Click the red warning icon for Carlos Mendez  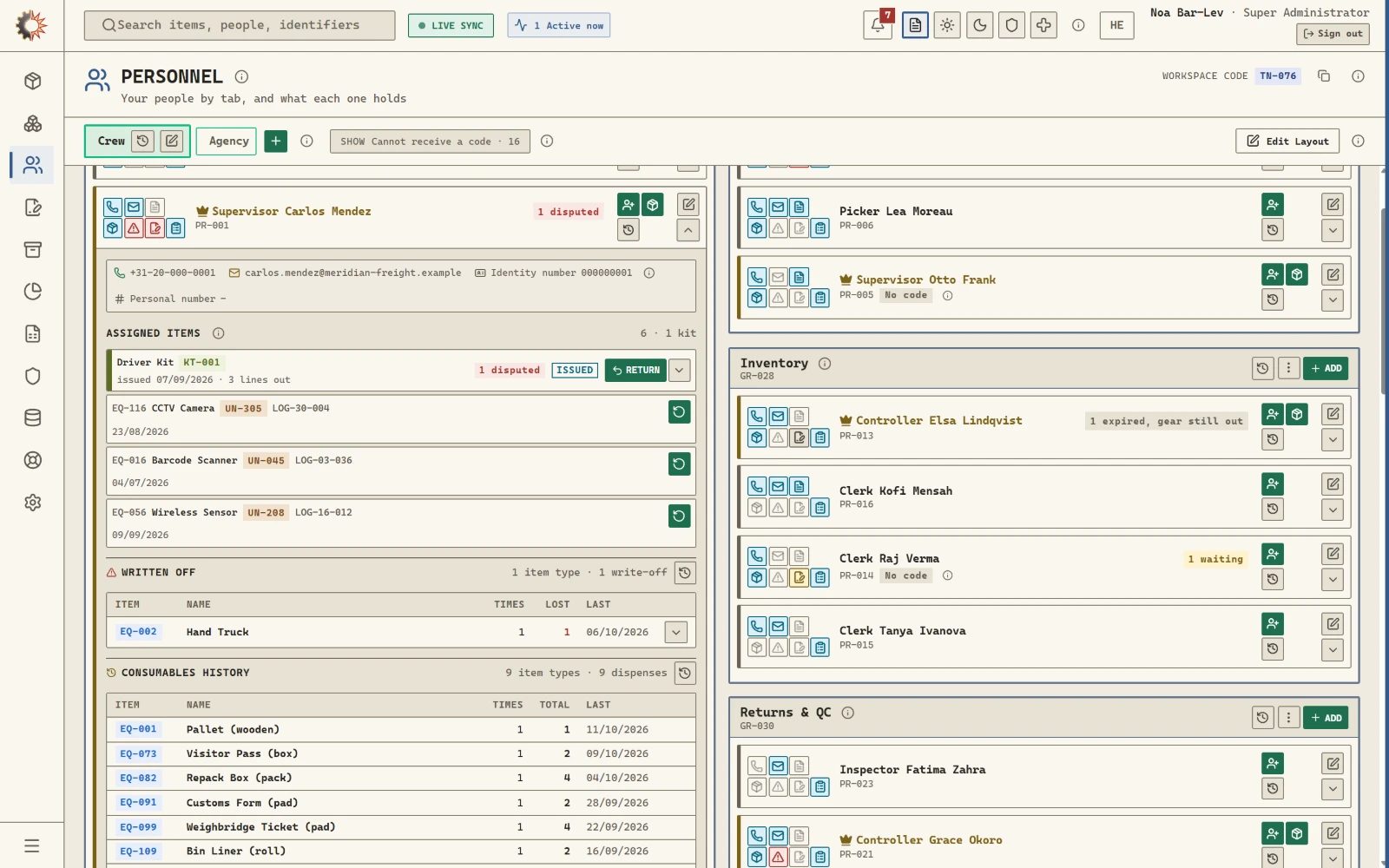click(134, 228)
